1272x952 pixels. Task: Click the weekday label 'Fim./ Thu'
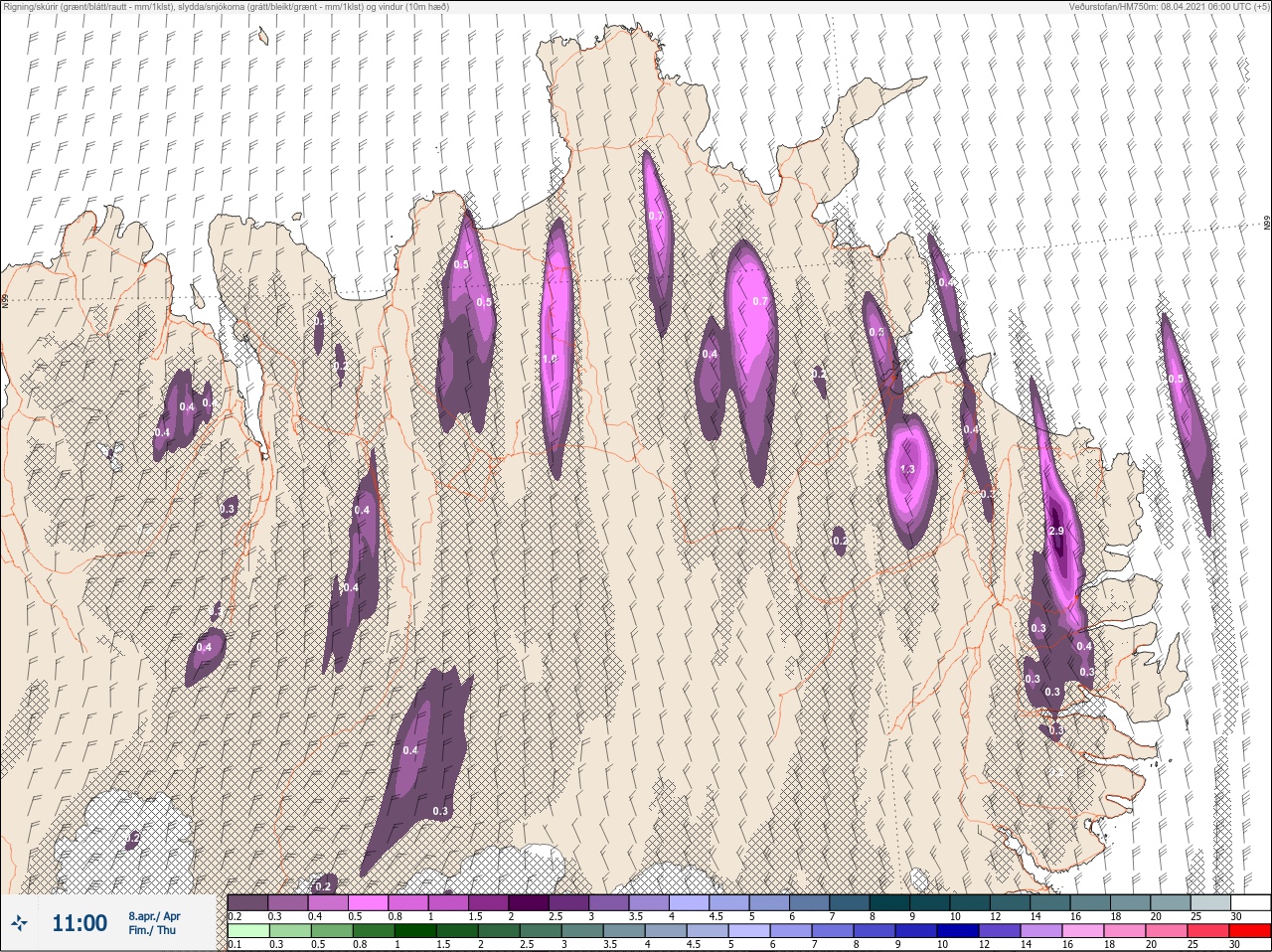tap(152, 930)
